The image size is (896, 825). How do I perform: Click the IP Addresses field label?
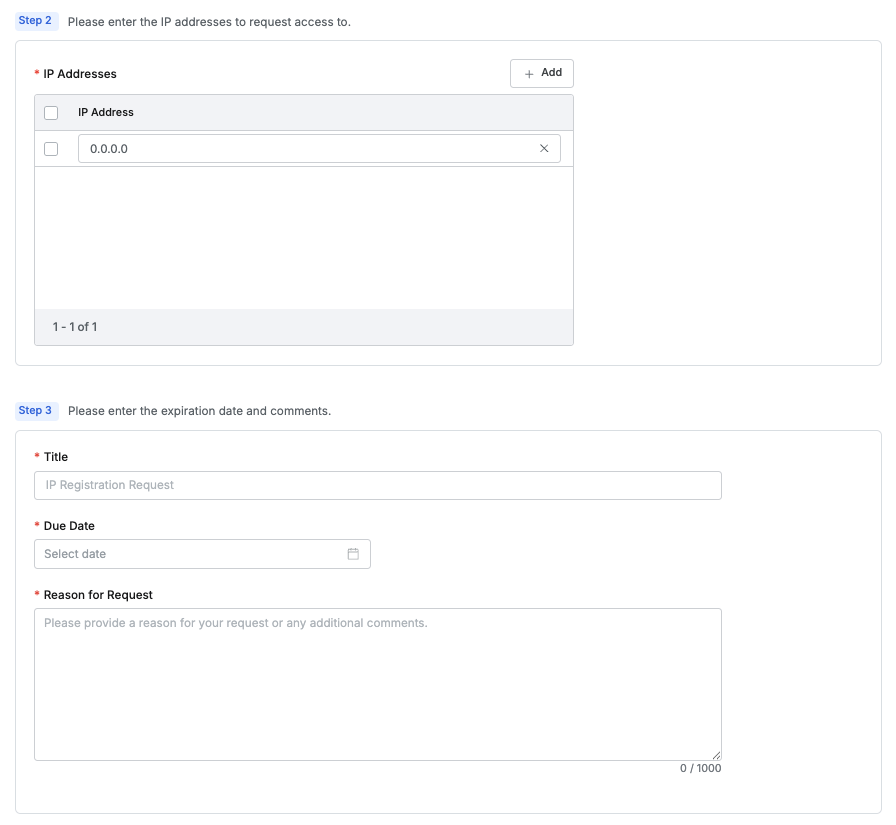(x=80, y=74)
